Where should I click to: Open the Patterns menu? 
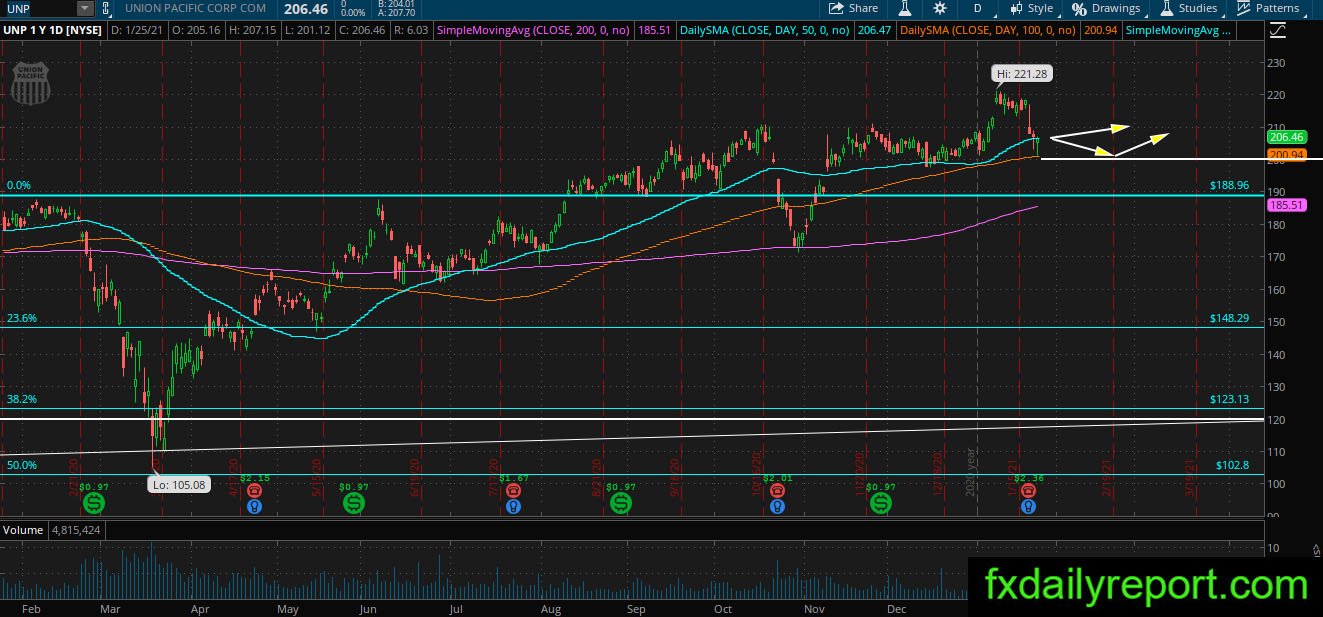(x=1268, y=8)
